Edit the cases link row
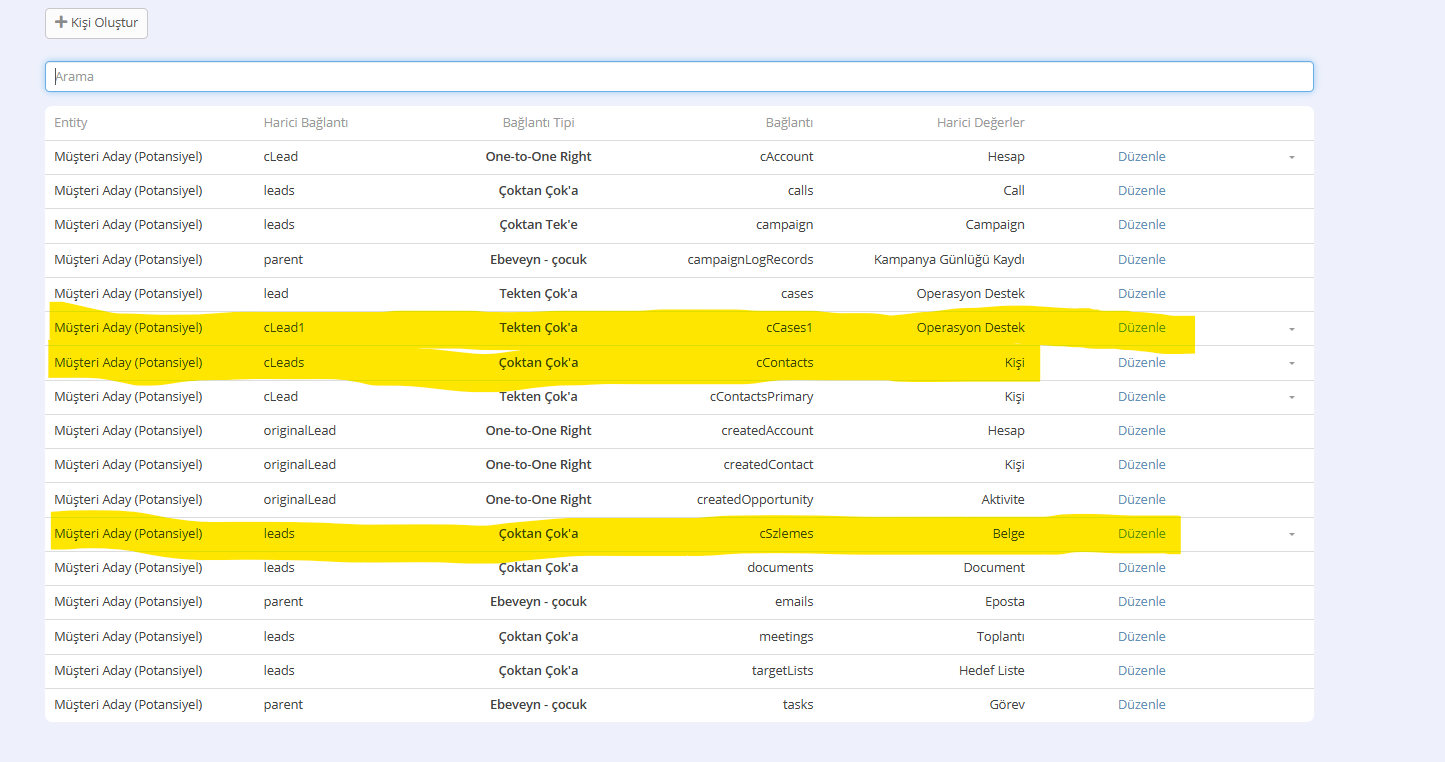Viewport: 1445px width, 762px height. coord(1141,294)
